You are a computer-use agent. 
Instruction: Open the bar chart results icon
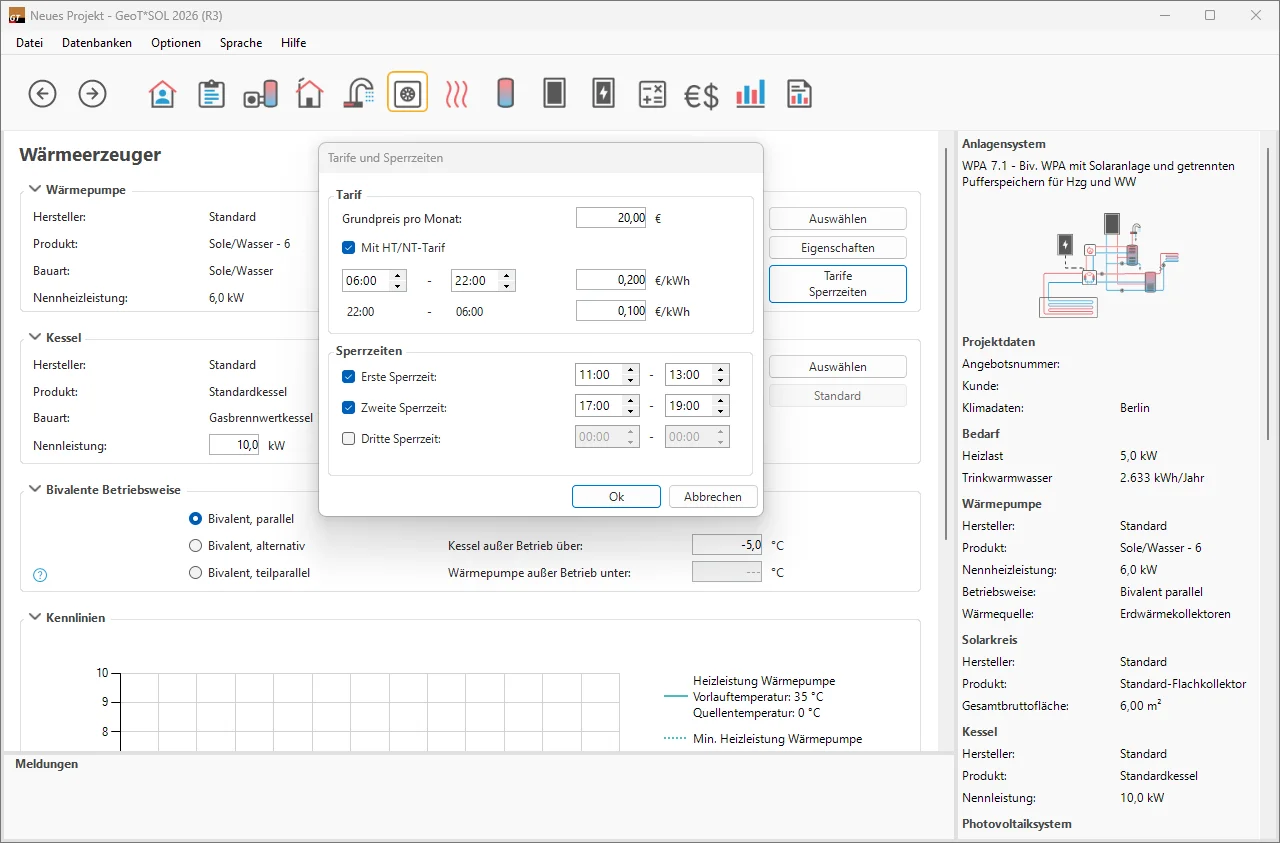(x=750, y=94)
